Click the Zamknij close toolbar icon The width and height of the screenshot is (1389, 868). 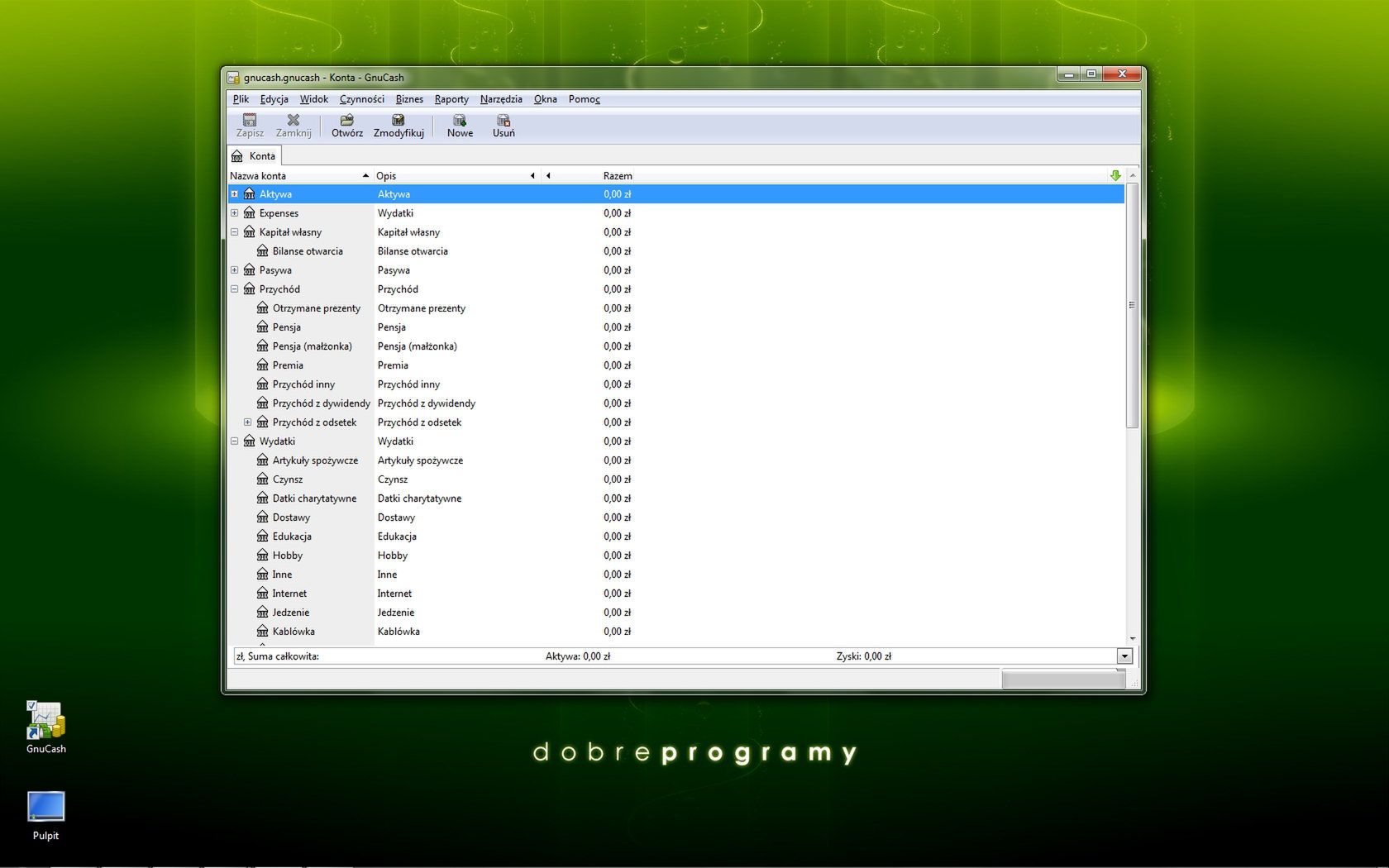(294, 120)
